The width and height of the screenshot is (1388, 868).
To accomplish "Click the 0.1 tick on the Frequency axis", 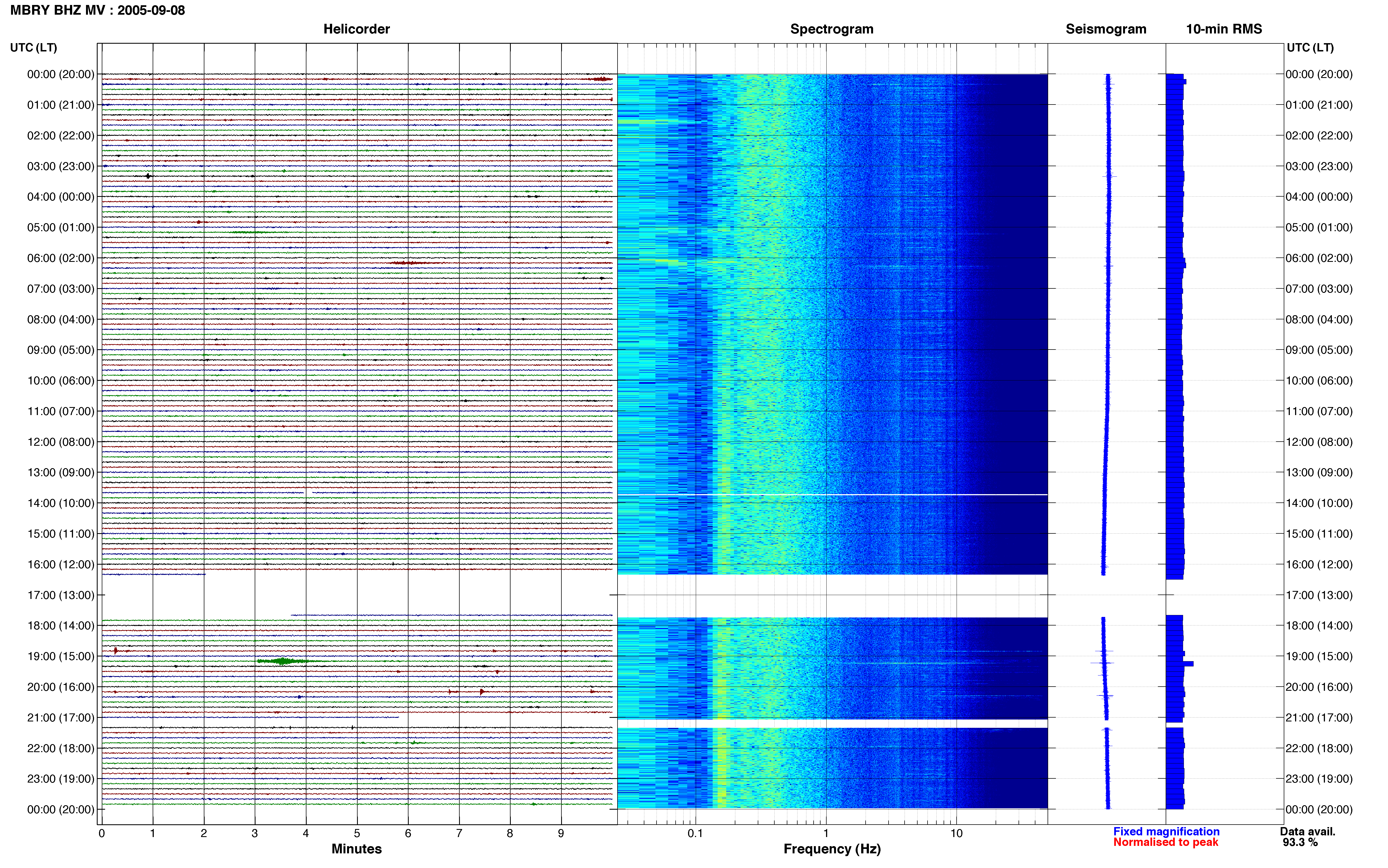I will (695, 833).
